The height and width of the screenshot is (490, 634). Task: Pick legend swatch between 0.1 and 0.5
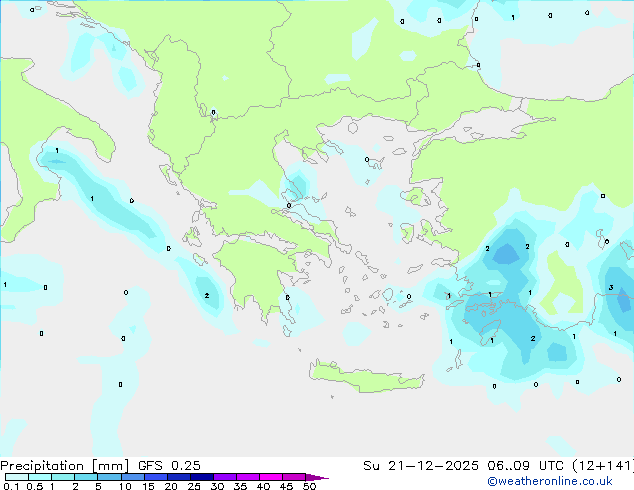(x=17, y=477)
